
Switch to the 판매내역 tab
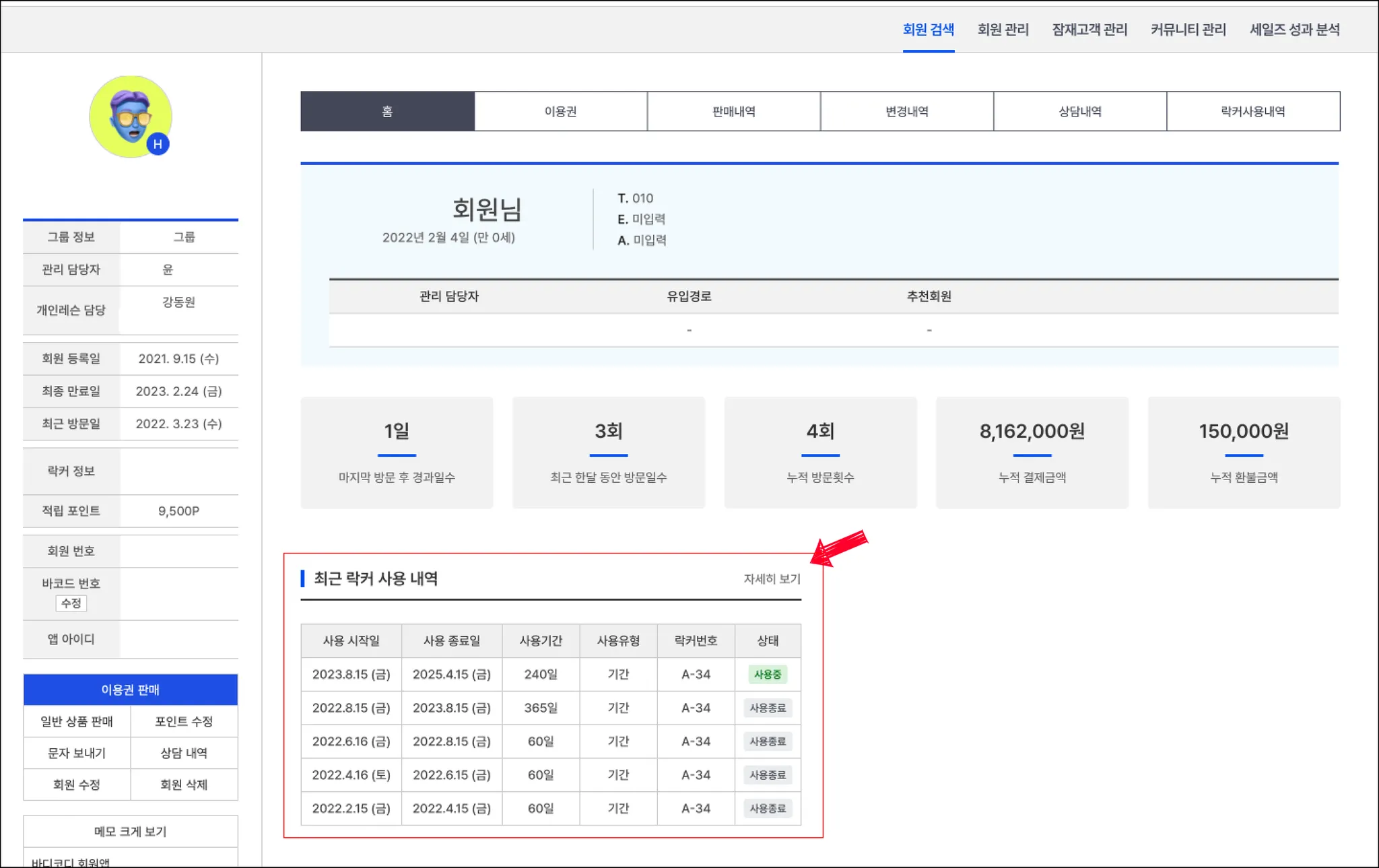click(x=733, y=112)
